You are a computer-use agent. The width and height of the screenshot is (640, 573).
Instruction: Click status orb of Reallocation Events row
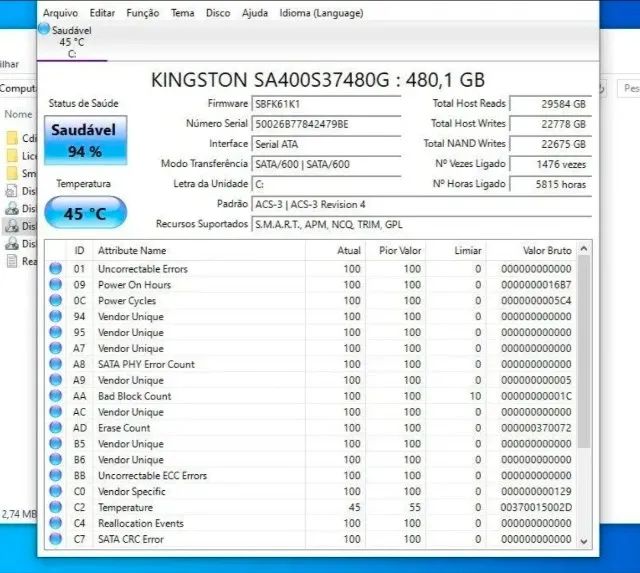(x=56, y=523)
